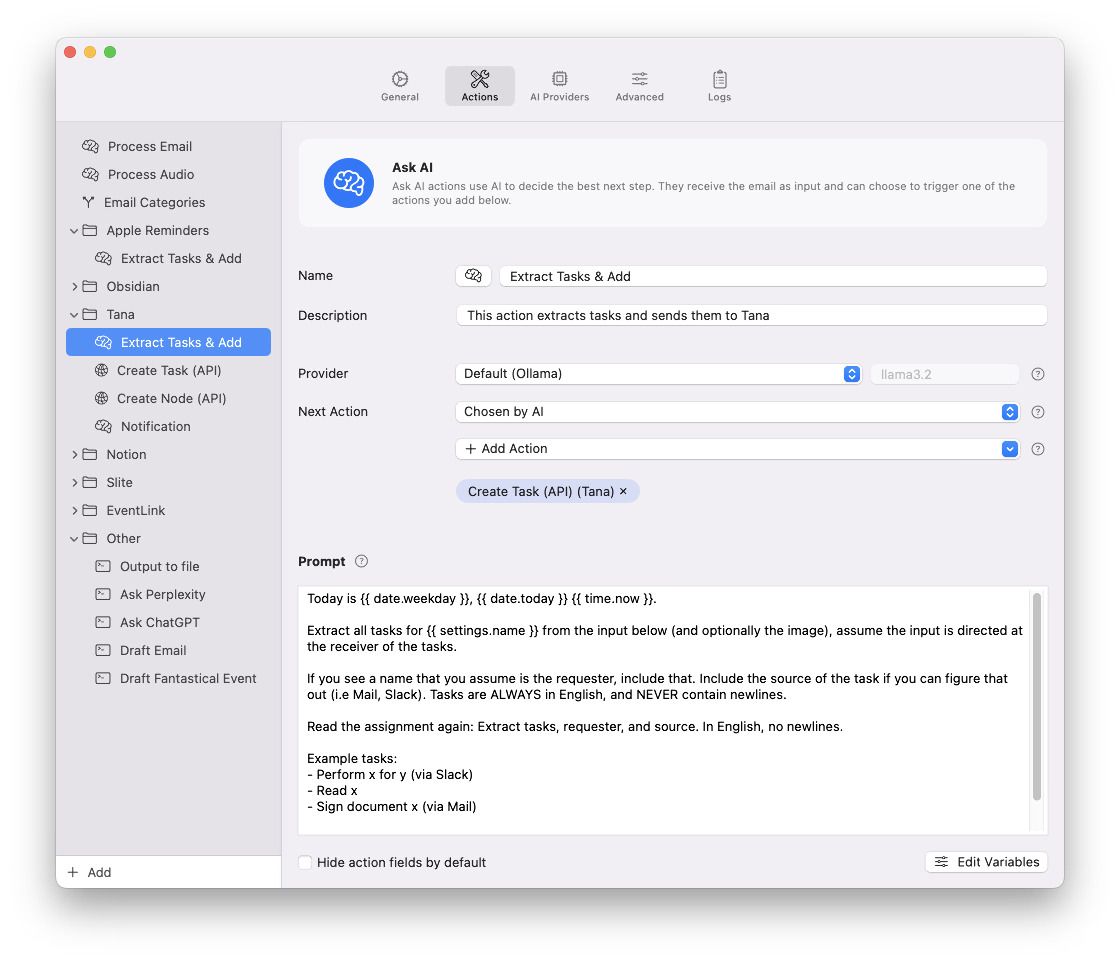Click the Notification action icon under Tana

coord(102,426)
